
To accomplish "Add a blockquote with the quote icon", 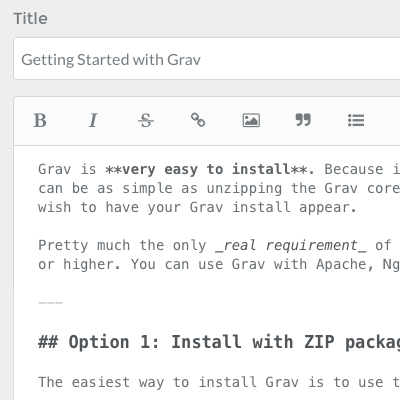I will [x=303, y=120].
